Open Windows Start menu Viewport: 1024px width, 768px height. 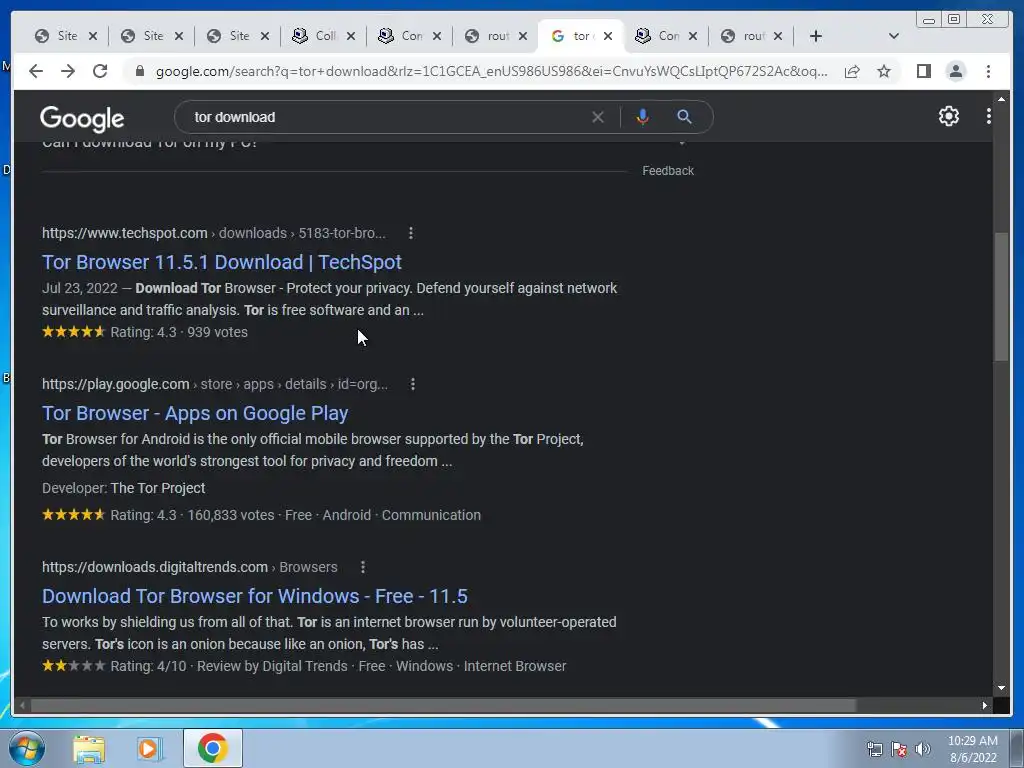(27, 748)
